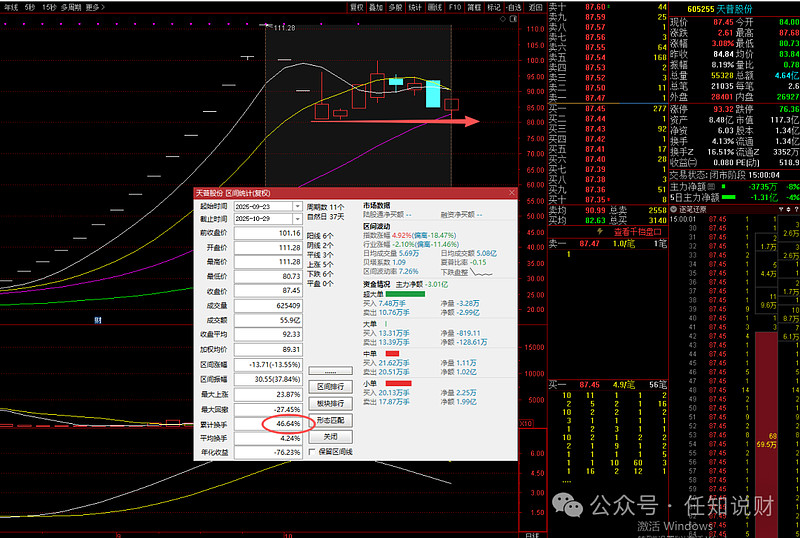This screenshot has width=800, height=538.
Task: Click the 111.28 high price label on chart
Action: 284,28
